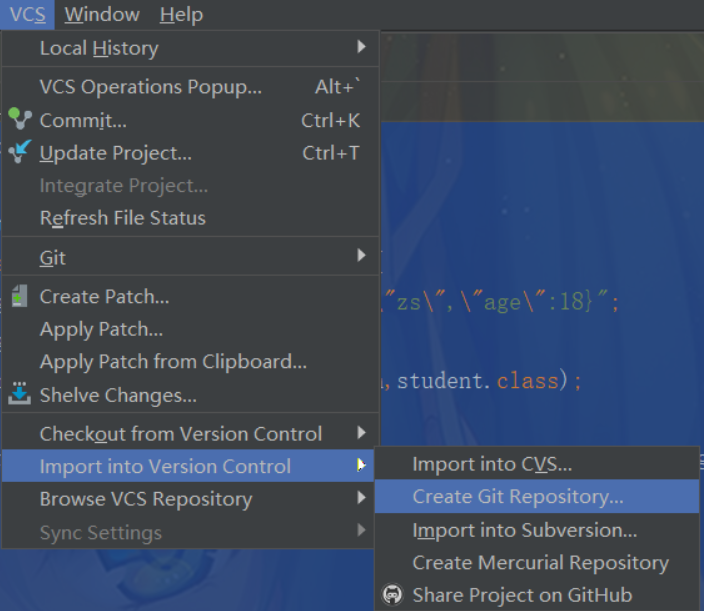704x611 pixels.
Task: Open the Git submenu entry
Action: point(190,257)
